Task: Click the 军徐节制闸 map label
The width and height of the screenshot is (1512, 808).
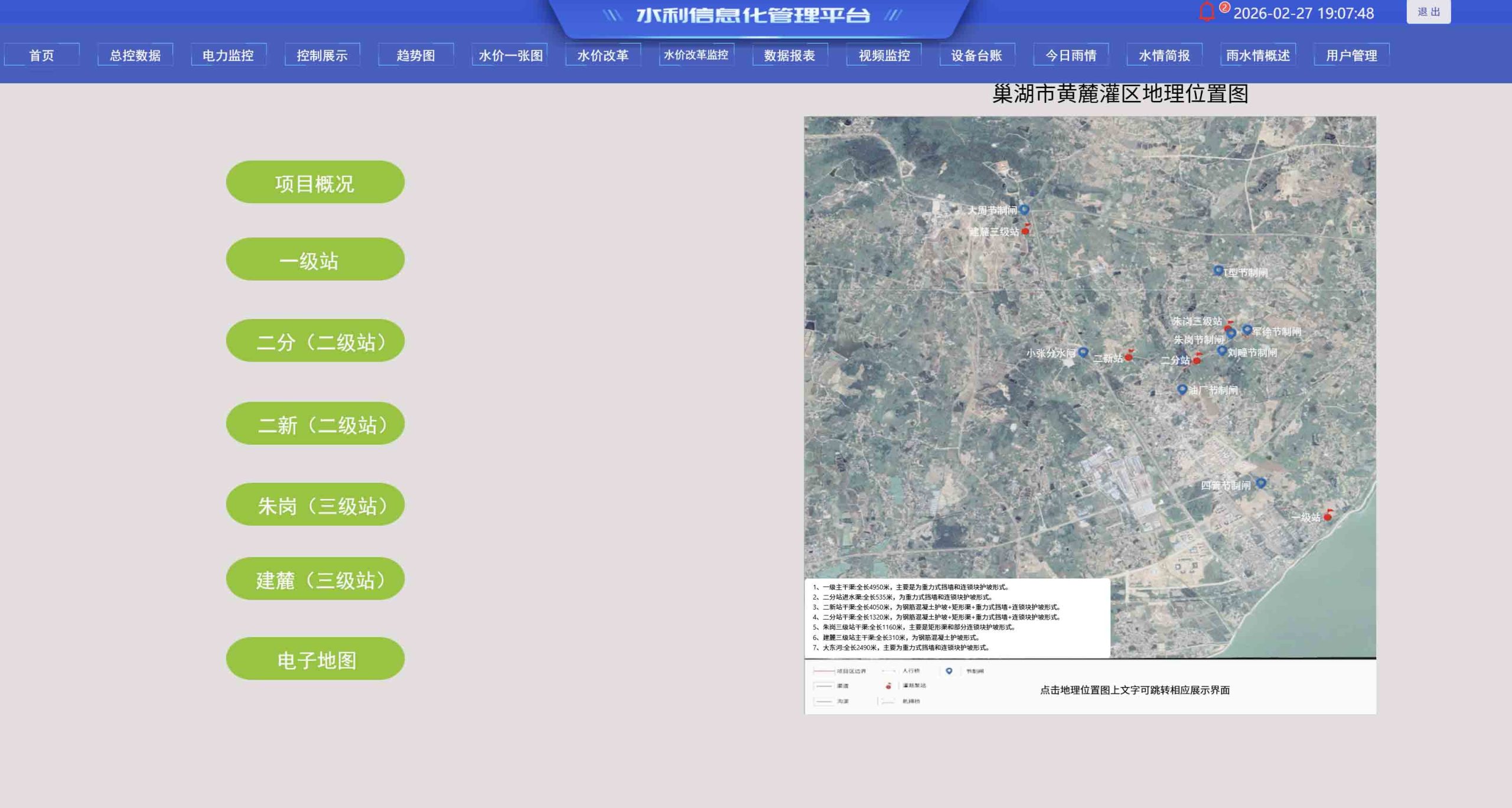Action: (1277, 332)
